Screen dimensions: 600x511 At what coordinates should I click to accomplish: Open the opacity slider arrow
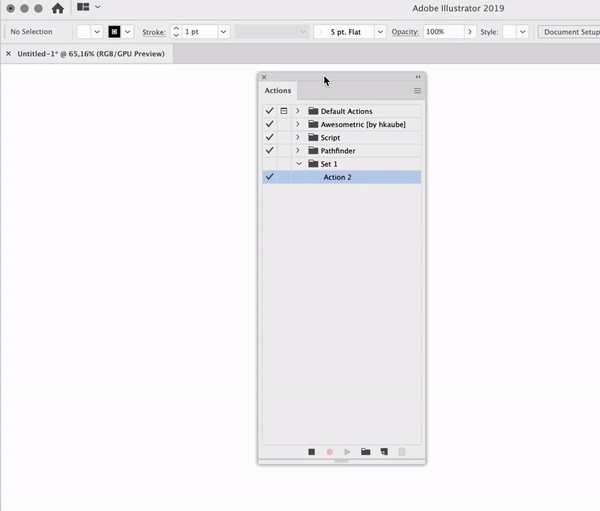[x=470, y=32]
